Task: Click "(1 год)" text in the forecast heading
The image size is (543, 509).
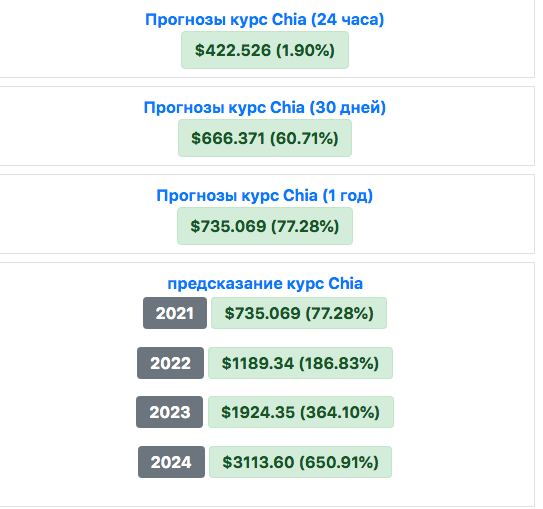Action: [x=347, y=195]
